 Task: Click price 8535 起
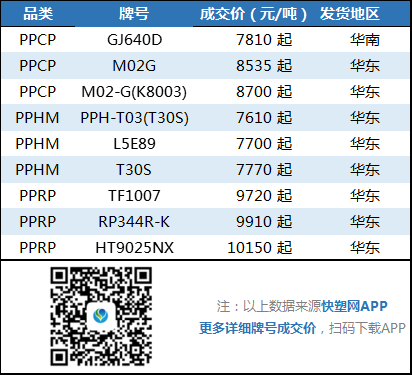coord(264,66)
